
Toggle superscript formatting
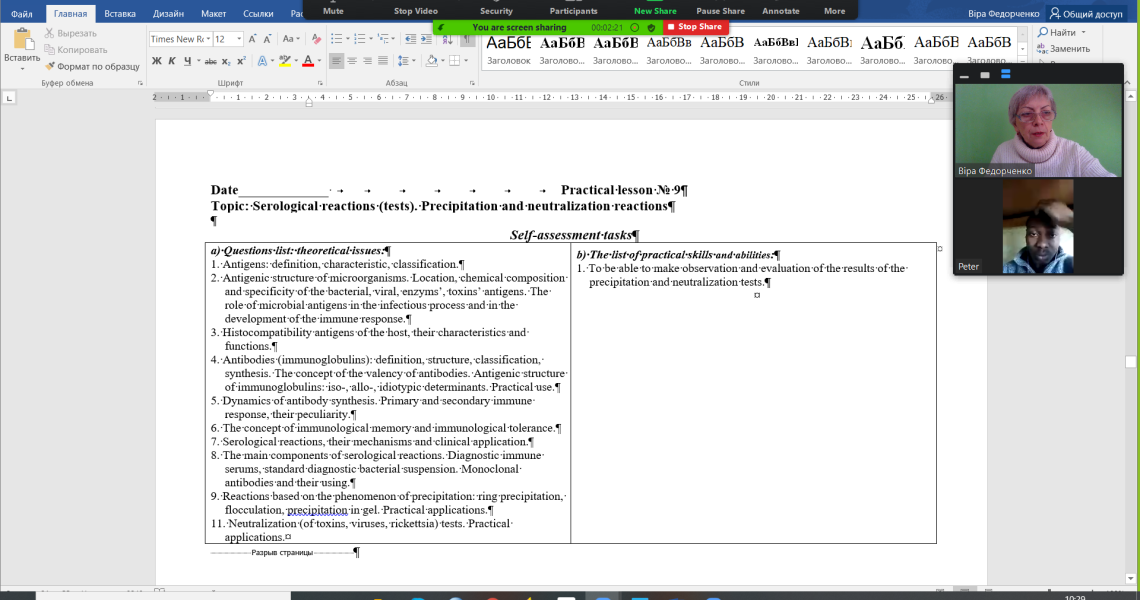(x=241, y=61)
